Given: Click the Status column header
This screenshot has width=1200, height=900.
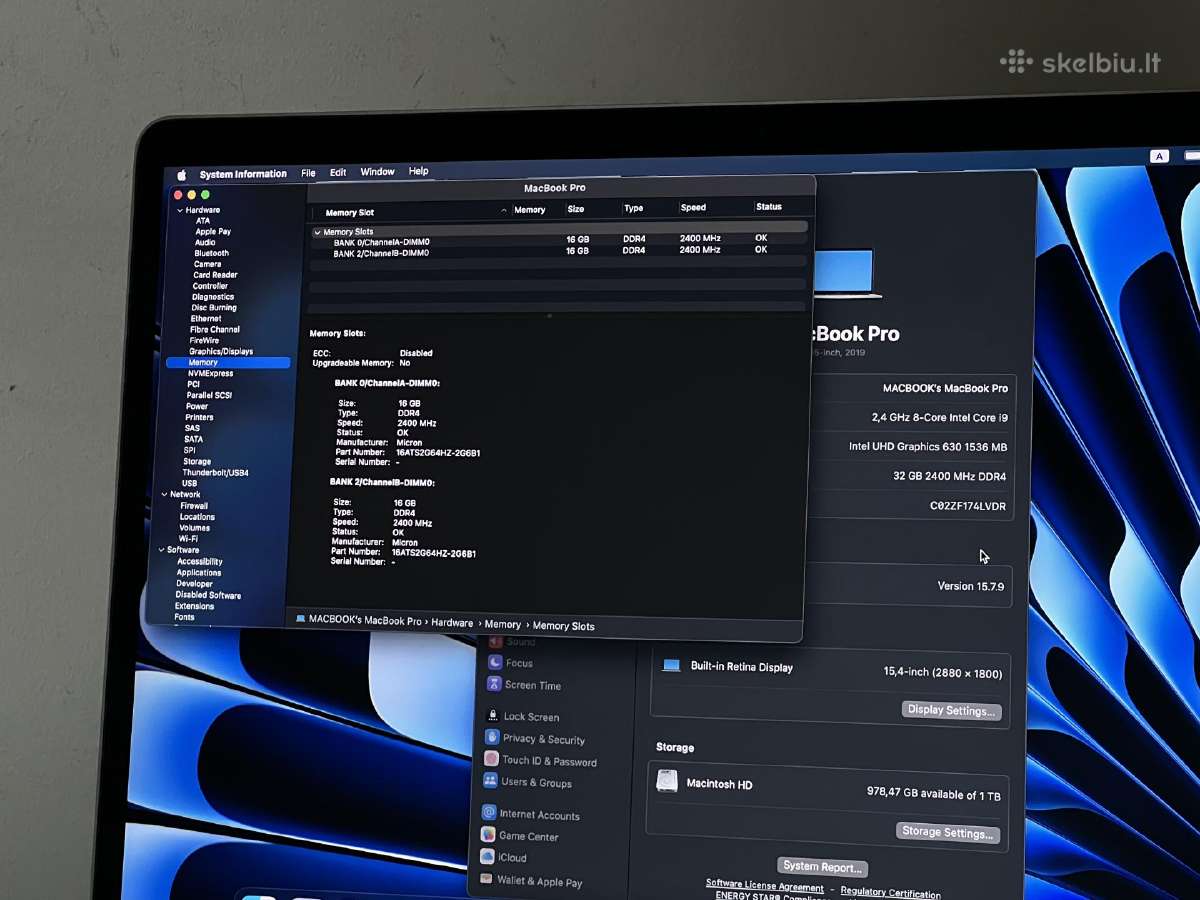Looking at the screenshot, I should 769,207.
